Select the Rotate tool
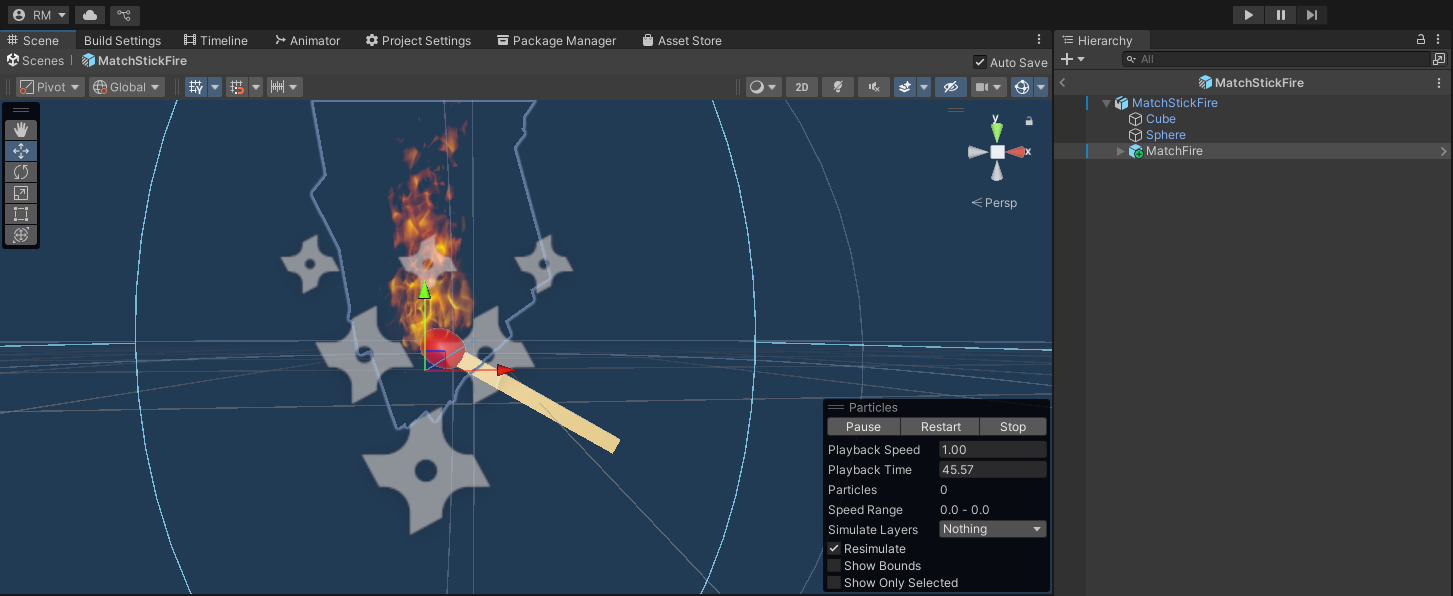 [21, 172]
